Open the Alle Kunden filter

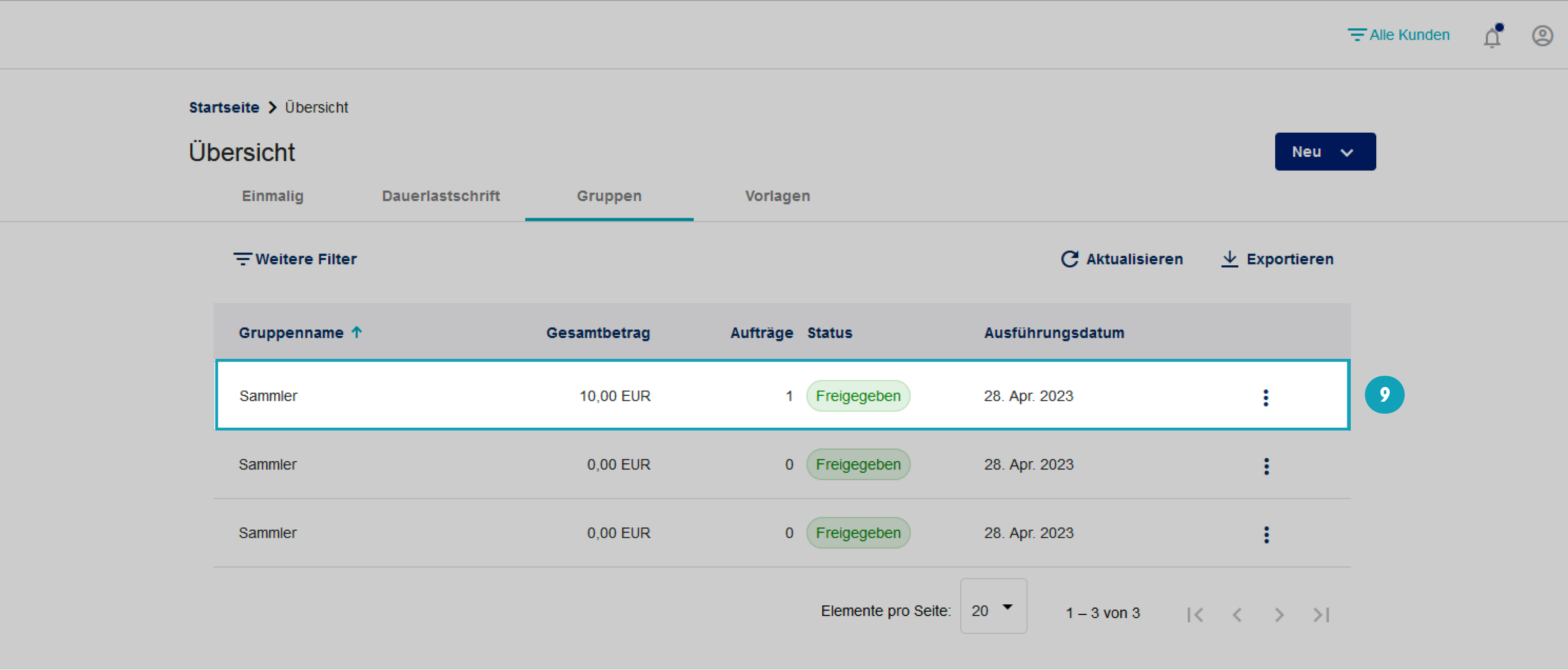(1398, 34)
